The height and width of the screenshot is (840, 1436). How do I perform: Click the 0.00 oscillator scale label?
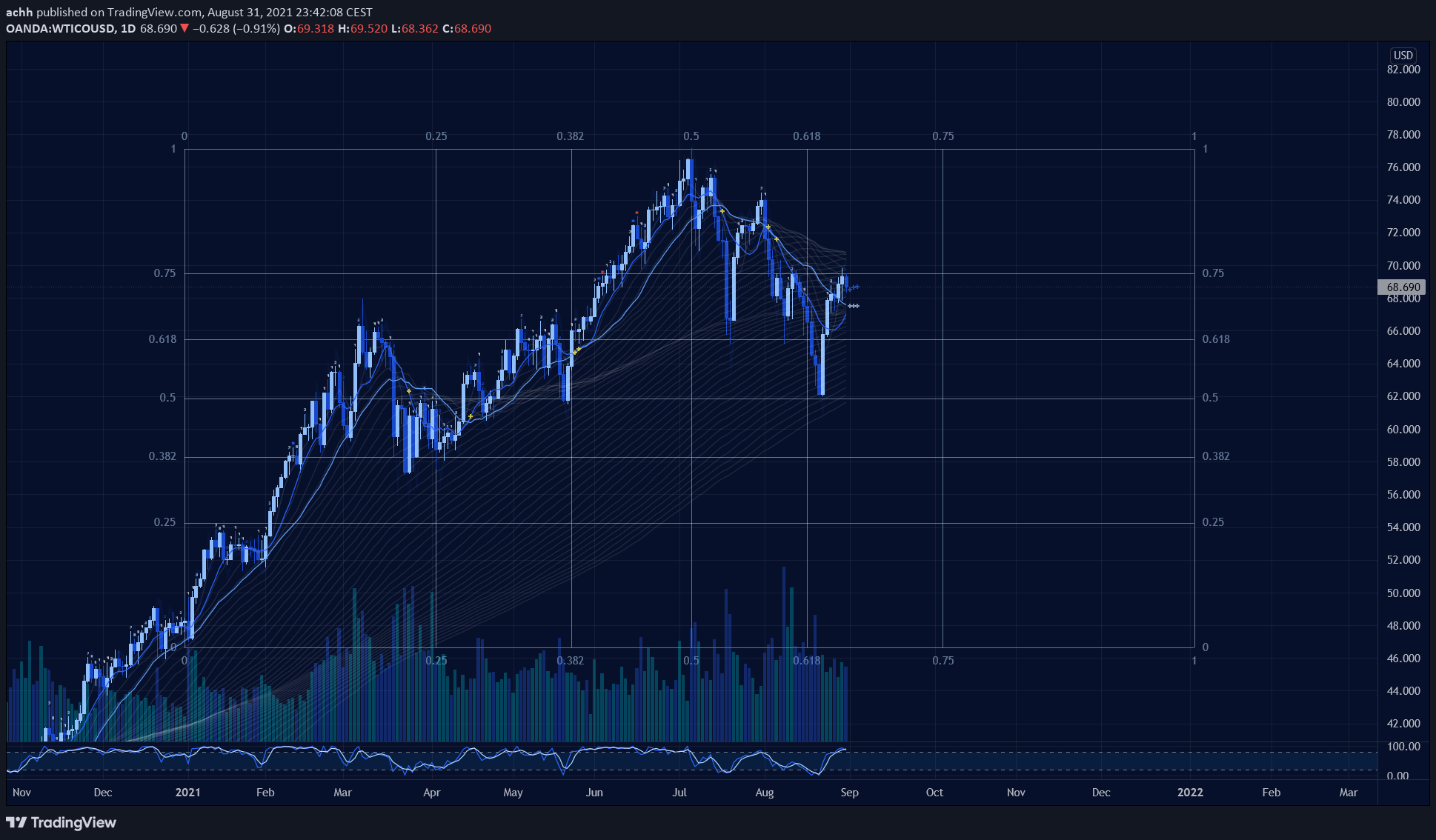coord(1397,776)
